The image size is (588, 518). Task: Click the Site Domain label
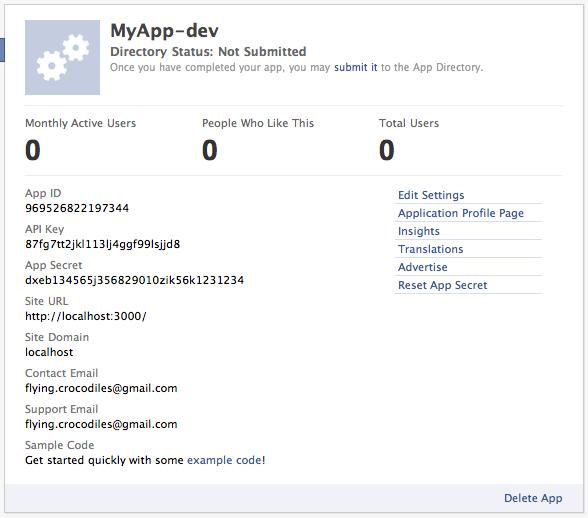pos(57,337)
